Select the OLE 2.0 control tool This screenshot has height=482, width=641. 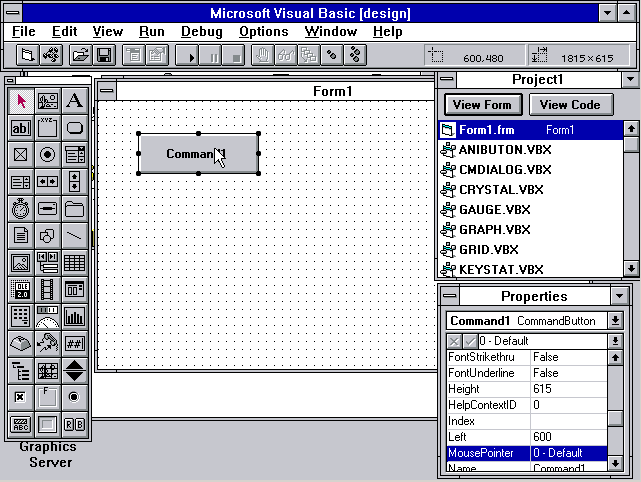[x=20, y=289]
